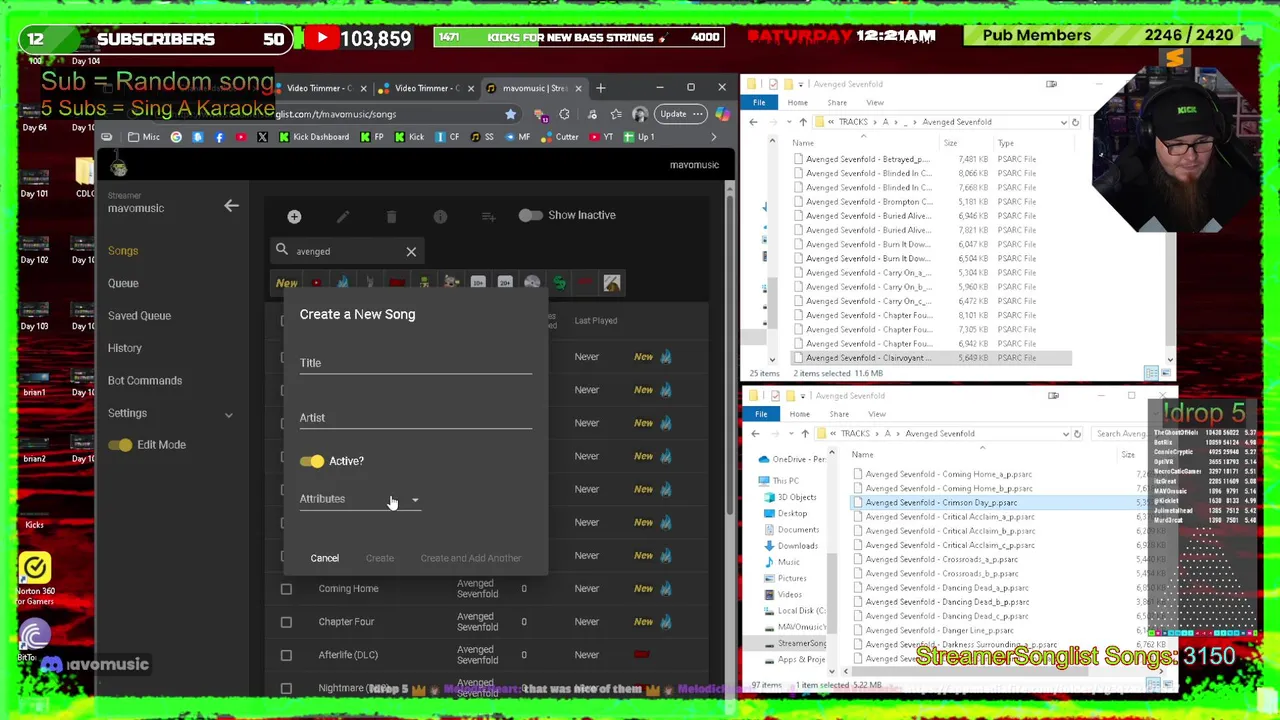Screen dimensions: 1280x720
Task: Clear the 'avenged' search with the X icon
Action: click(411, 251)
